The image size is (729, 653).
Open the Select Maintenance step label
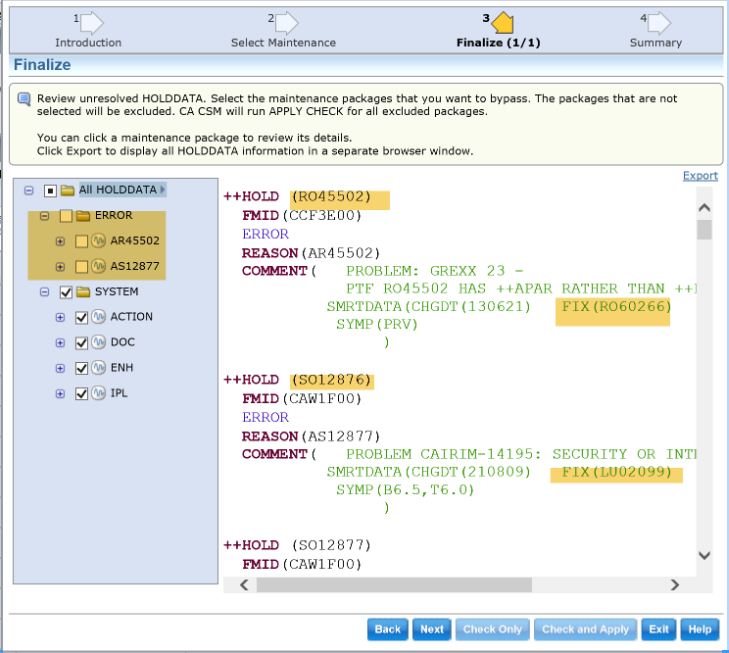pos(283,43)
